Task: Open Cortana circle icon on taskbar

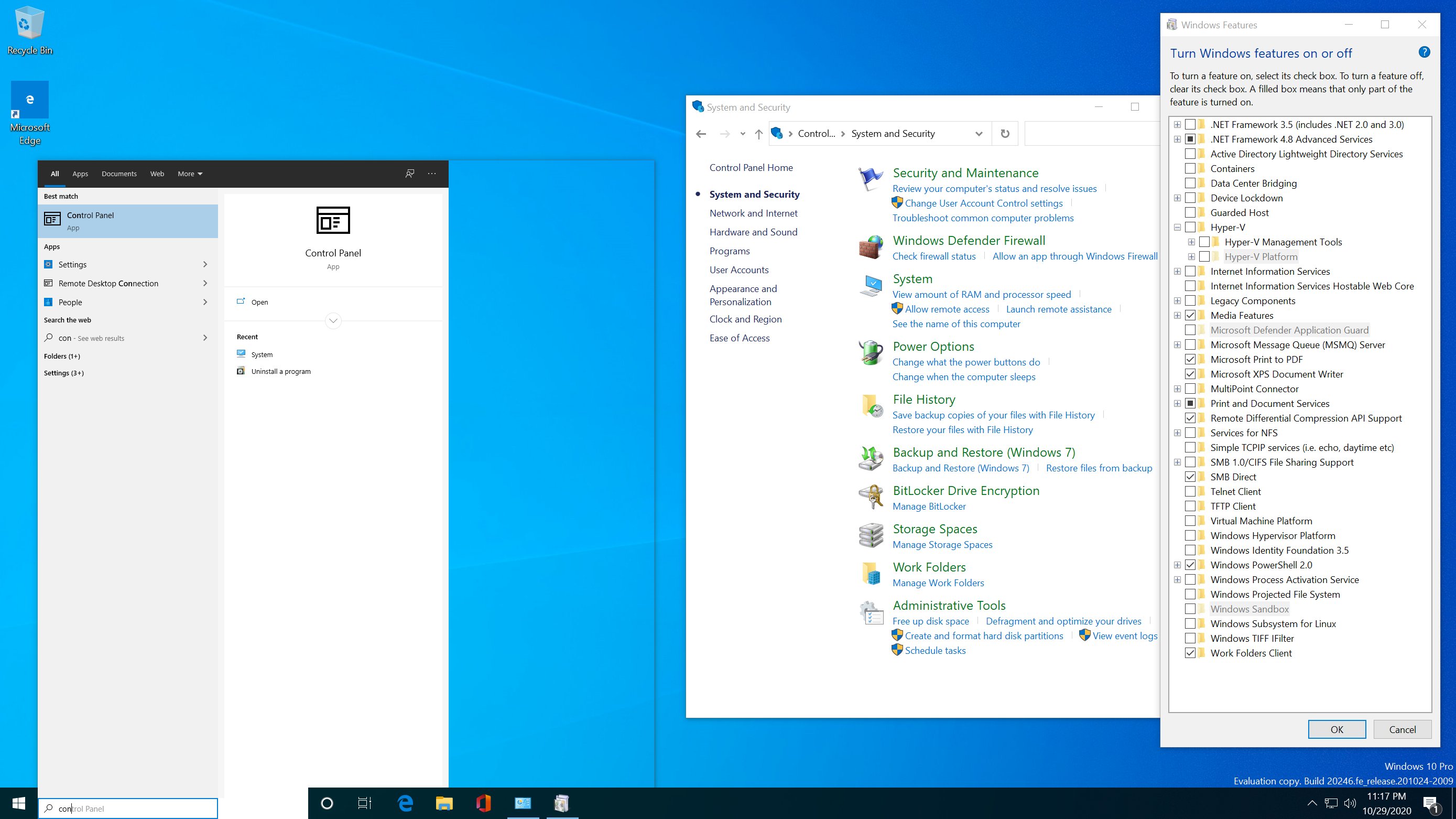Action: tap(327, 803)
